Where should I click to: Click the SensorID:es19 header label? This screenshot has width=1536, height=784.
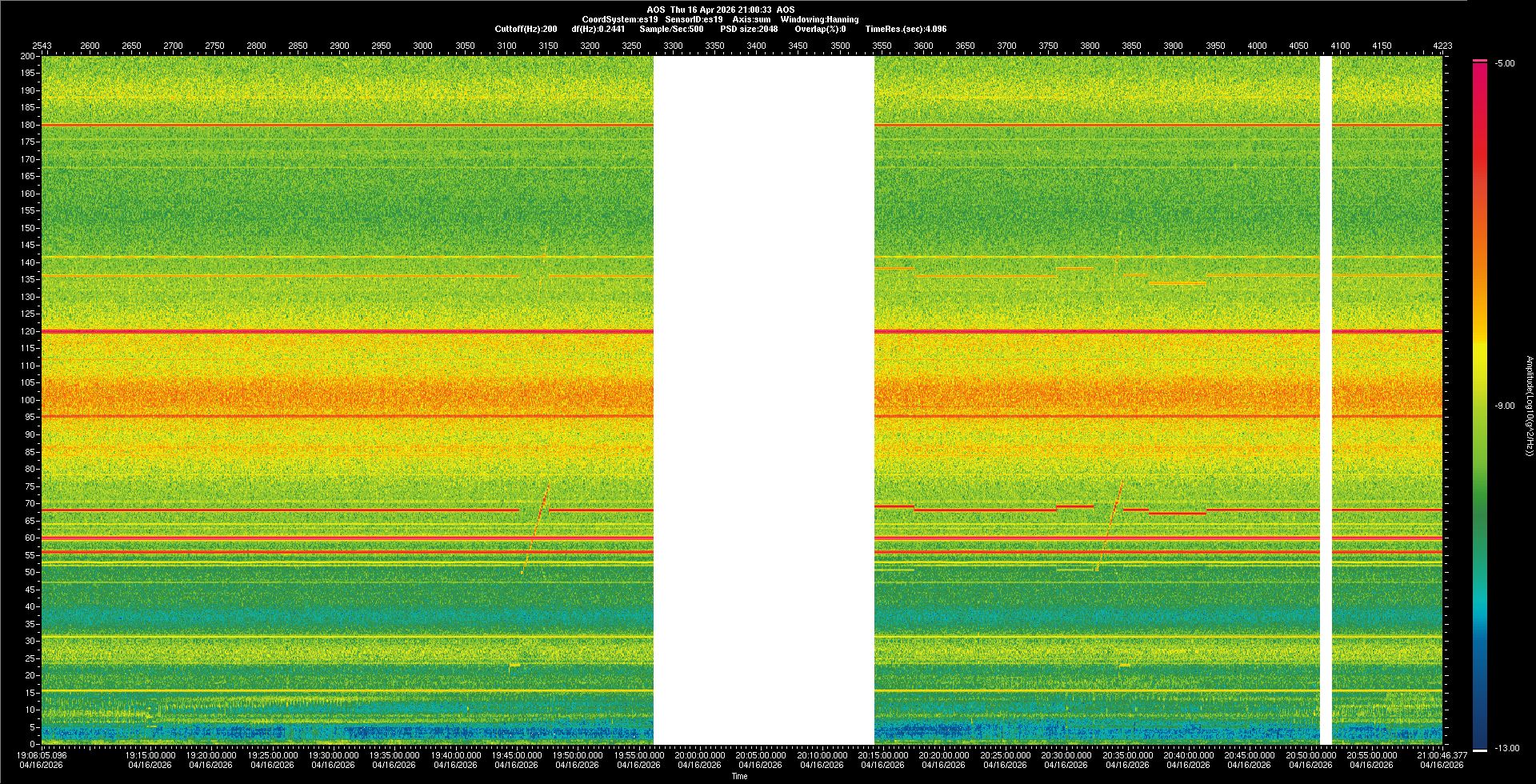pyautogui.click(x=694, y=19)
